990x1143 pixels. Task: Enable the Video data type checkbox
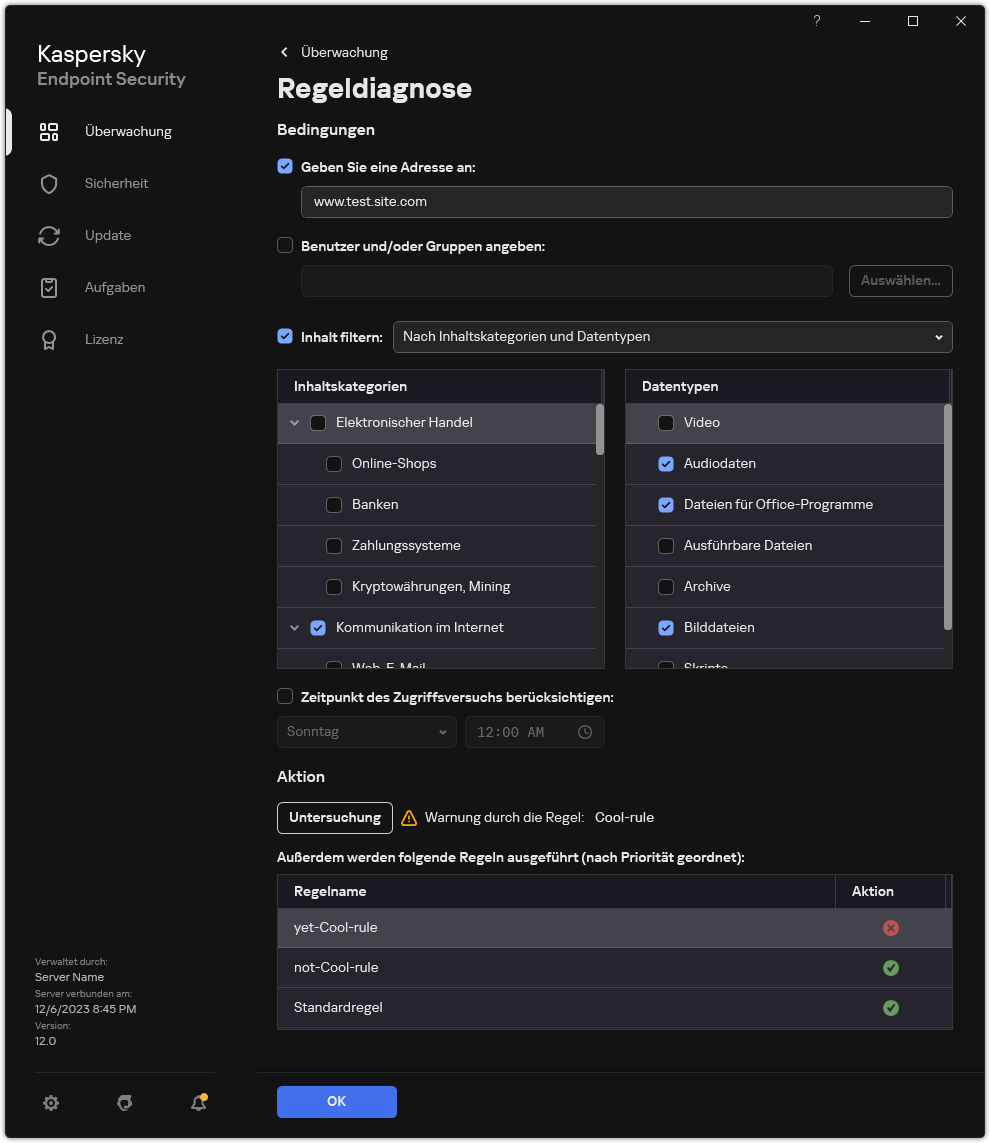point(666,423)
